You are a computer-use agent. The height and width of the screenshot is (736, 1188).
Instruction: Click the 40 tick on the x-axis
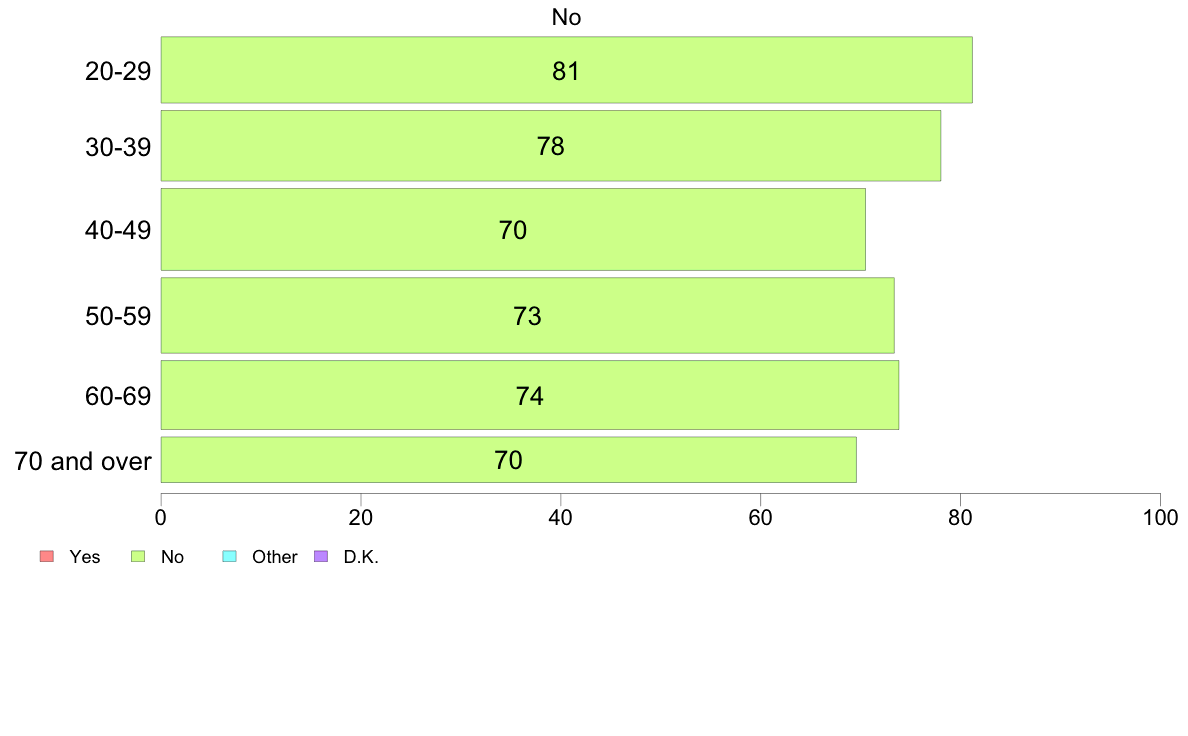point(561,518)
